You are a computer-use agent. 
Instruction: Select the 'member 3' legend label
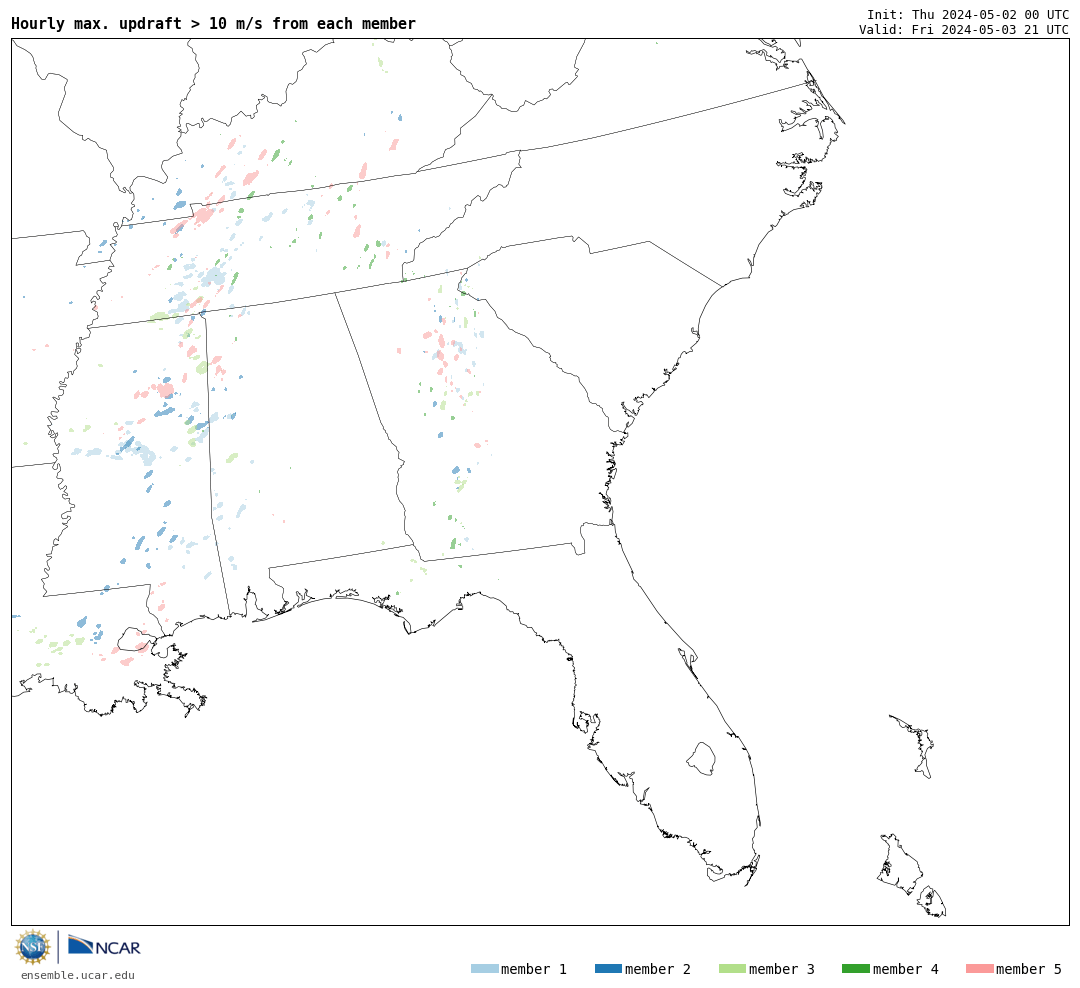782,969
